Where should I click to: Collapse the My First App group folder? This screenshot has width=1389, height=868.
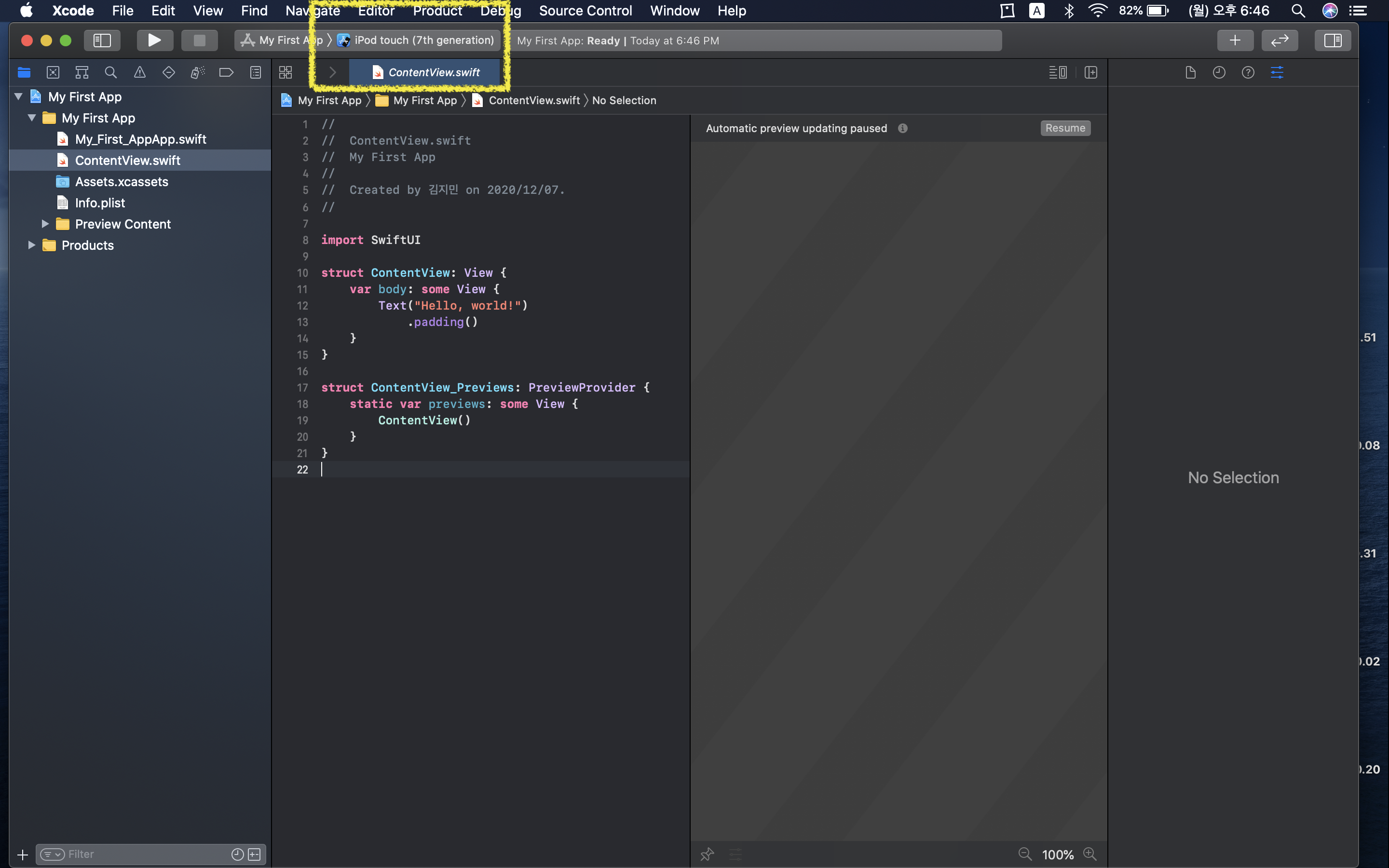[x=32, y=118]
